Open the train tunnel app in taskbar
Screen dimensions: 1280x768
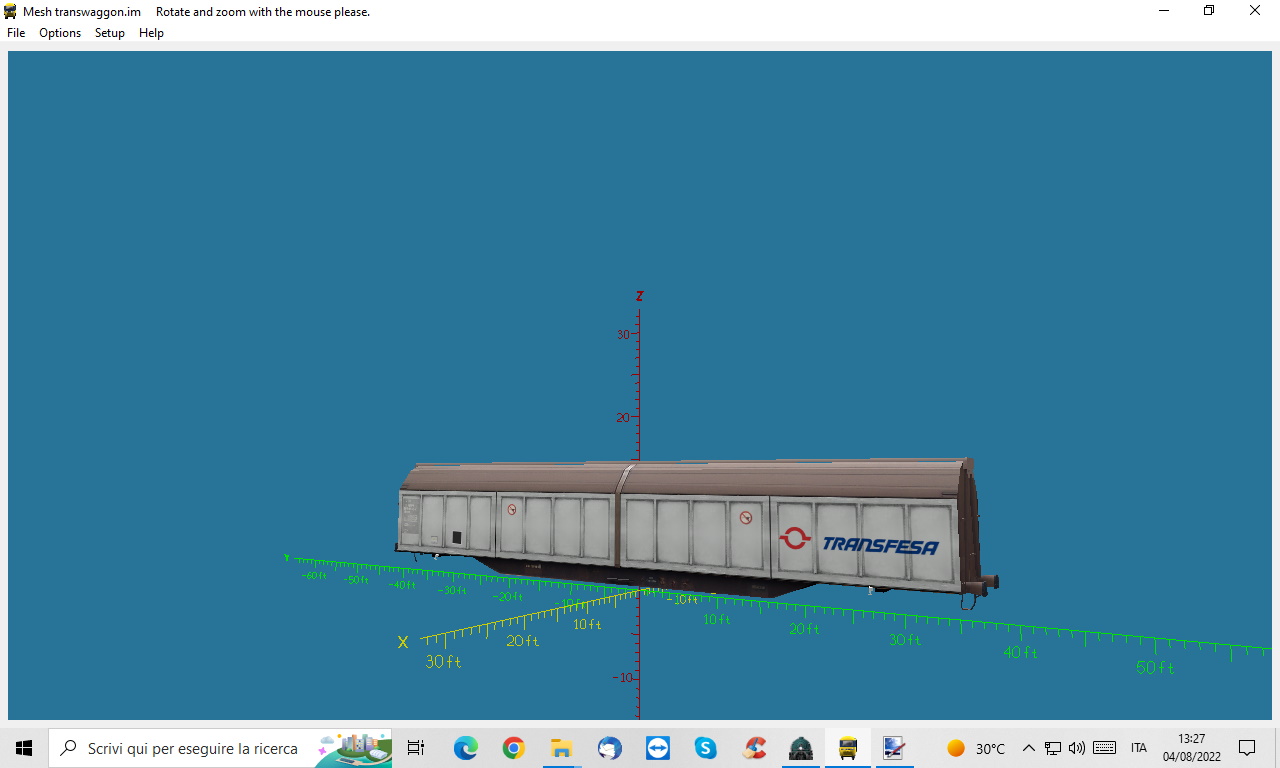pyautogui.click(x=800, y=748)
